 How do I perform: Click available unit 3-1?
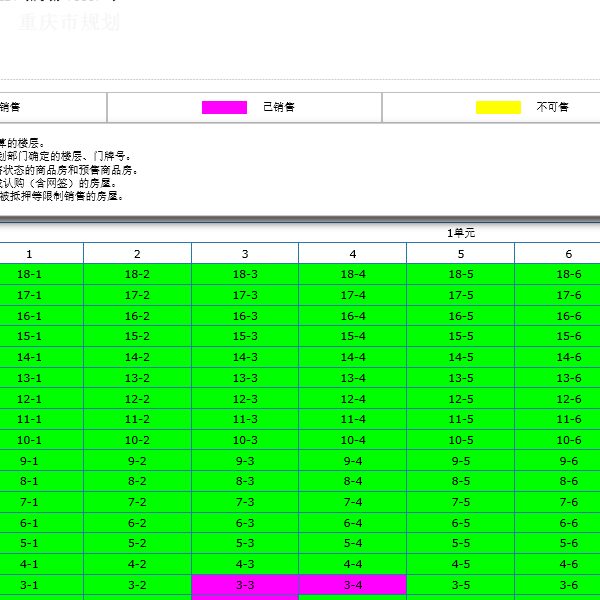[41, 585]
